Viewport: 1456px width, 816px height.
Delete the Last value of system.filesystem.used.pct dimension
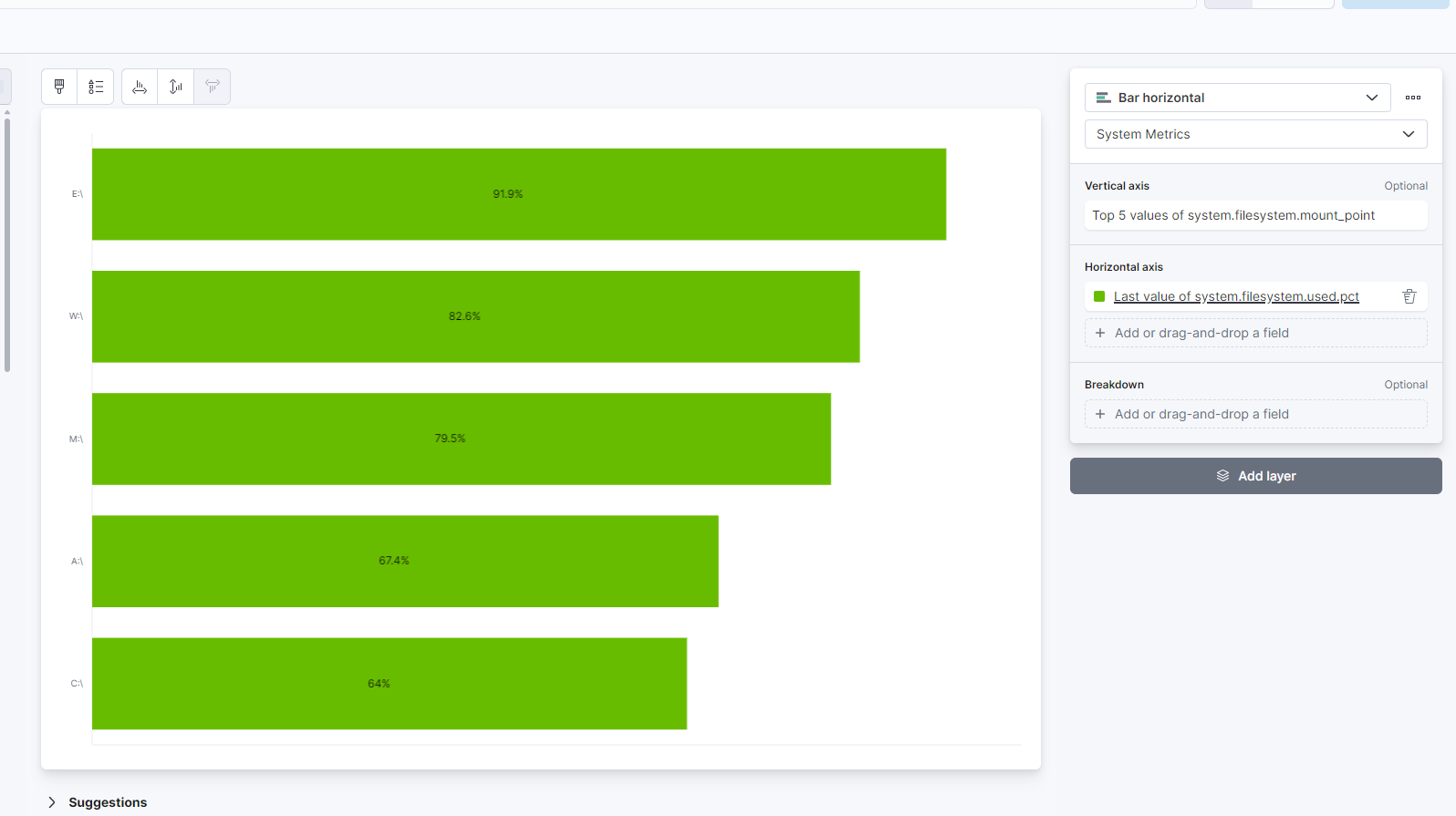(1409, 296)
